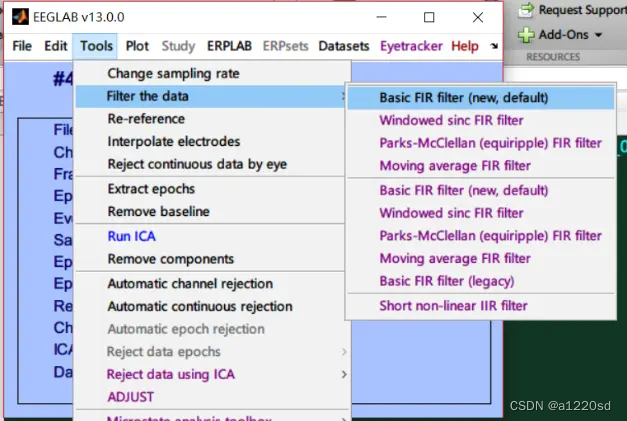Click Request Support button text
627x421 pixels.
click(583, 10)
